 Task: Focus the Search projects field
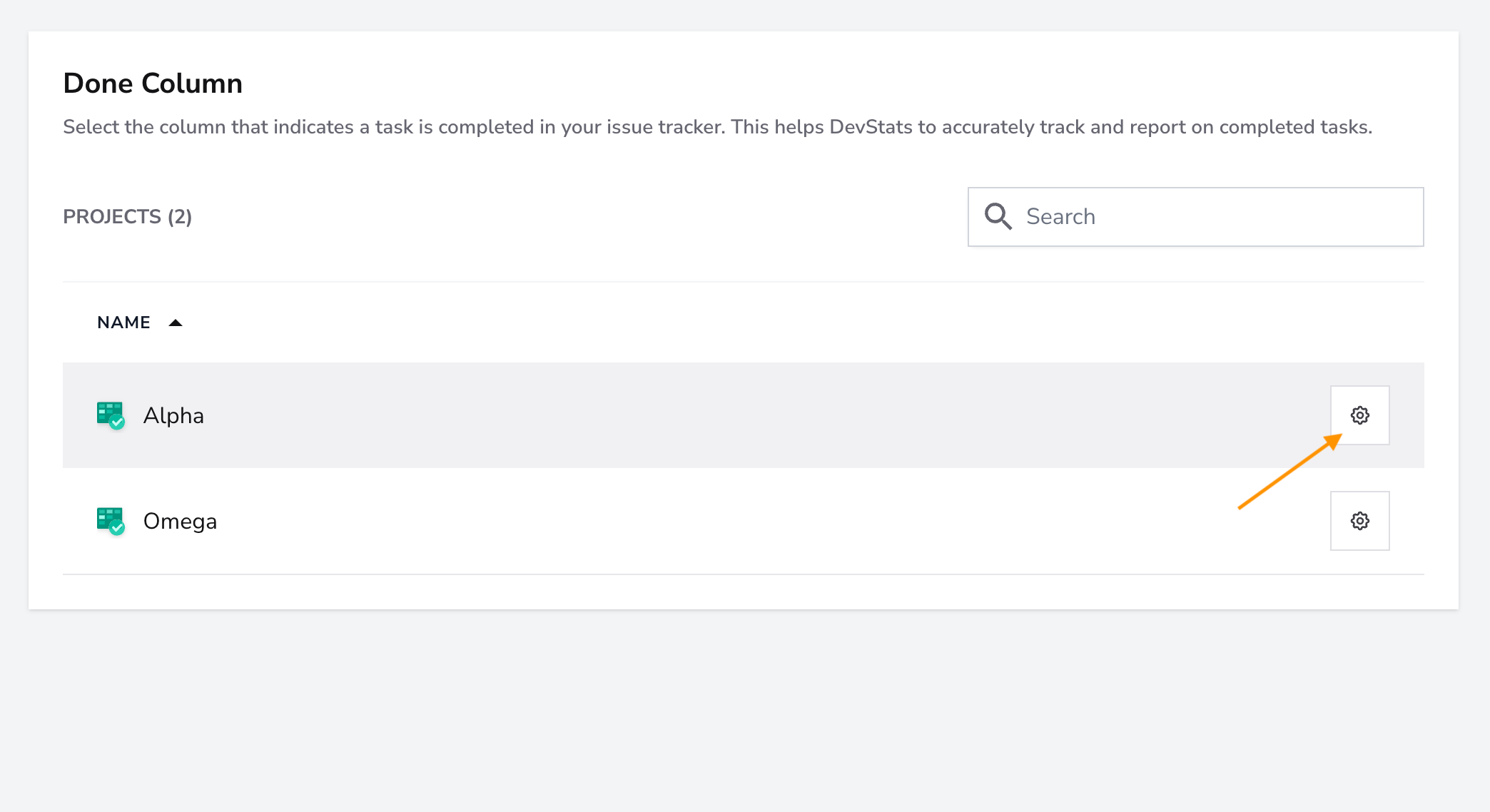pos(1195,217)
